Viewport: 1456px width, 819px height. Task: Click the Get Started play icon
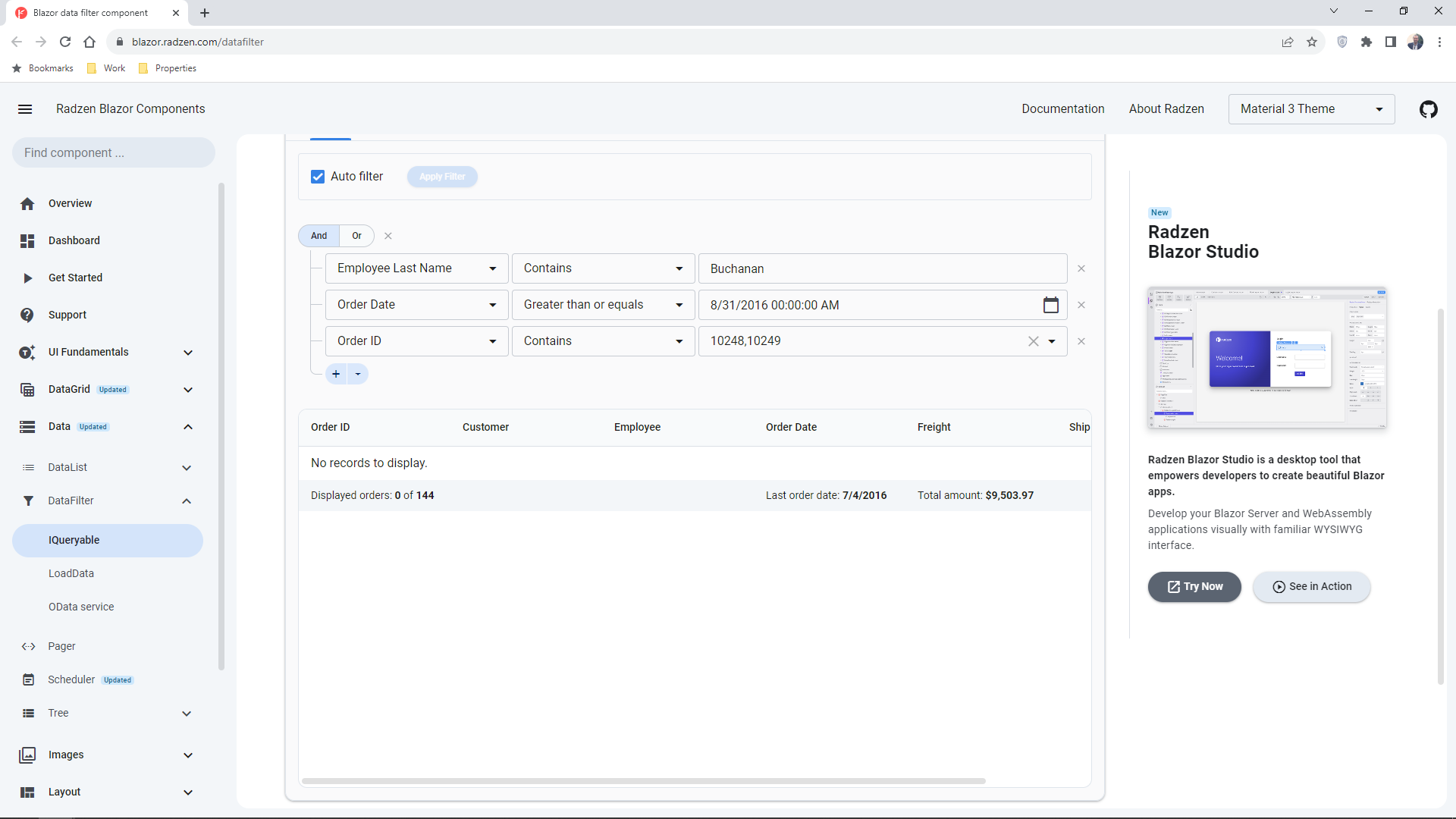(27, 278)
